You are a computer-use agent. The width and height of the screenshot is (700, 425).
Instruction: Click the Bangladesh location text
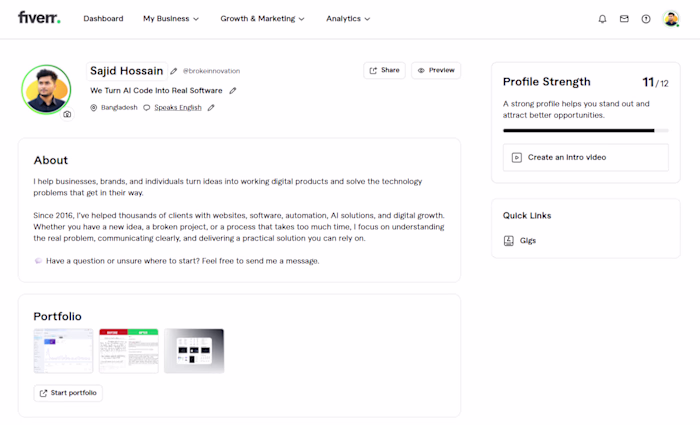point(119,108)
